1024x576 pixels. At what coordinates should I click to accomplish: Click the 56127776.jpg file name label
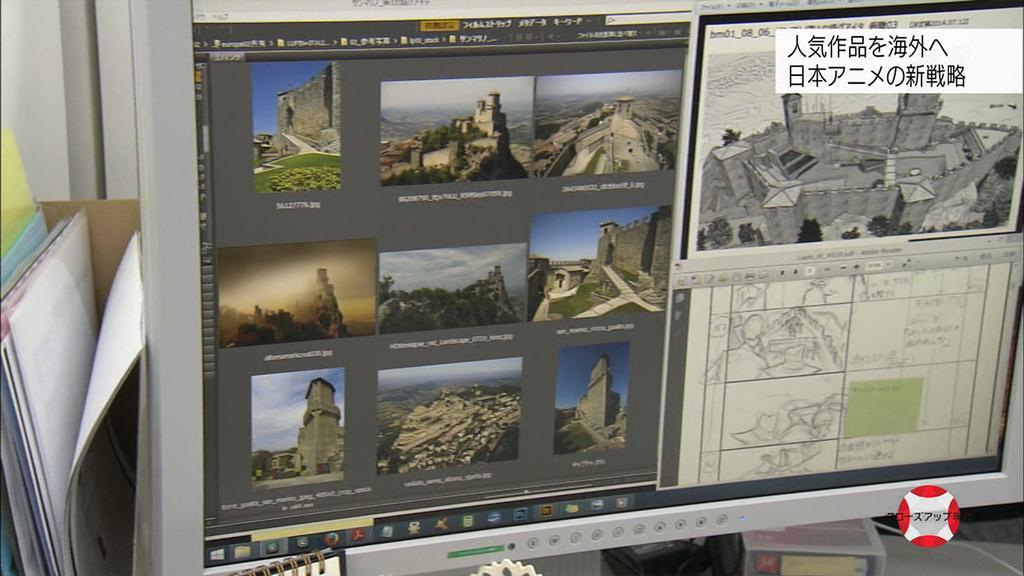point(298,205)
